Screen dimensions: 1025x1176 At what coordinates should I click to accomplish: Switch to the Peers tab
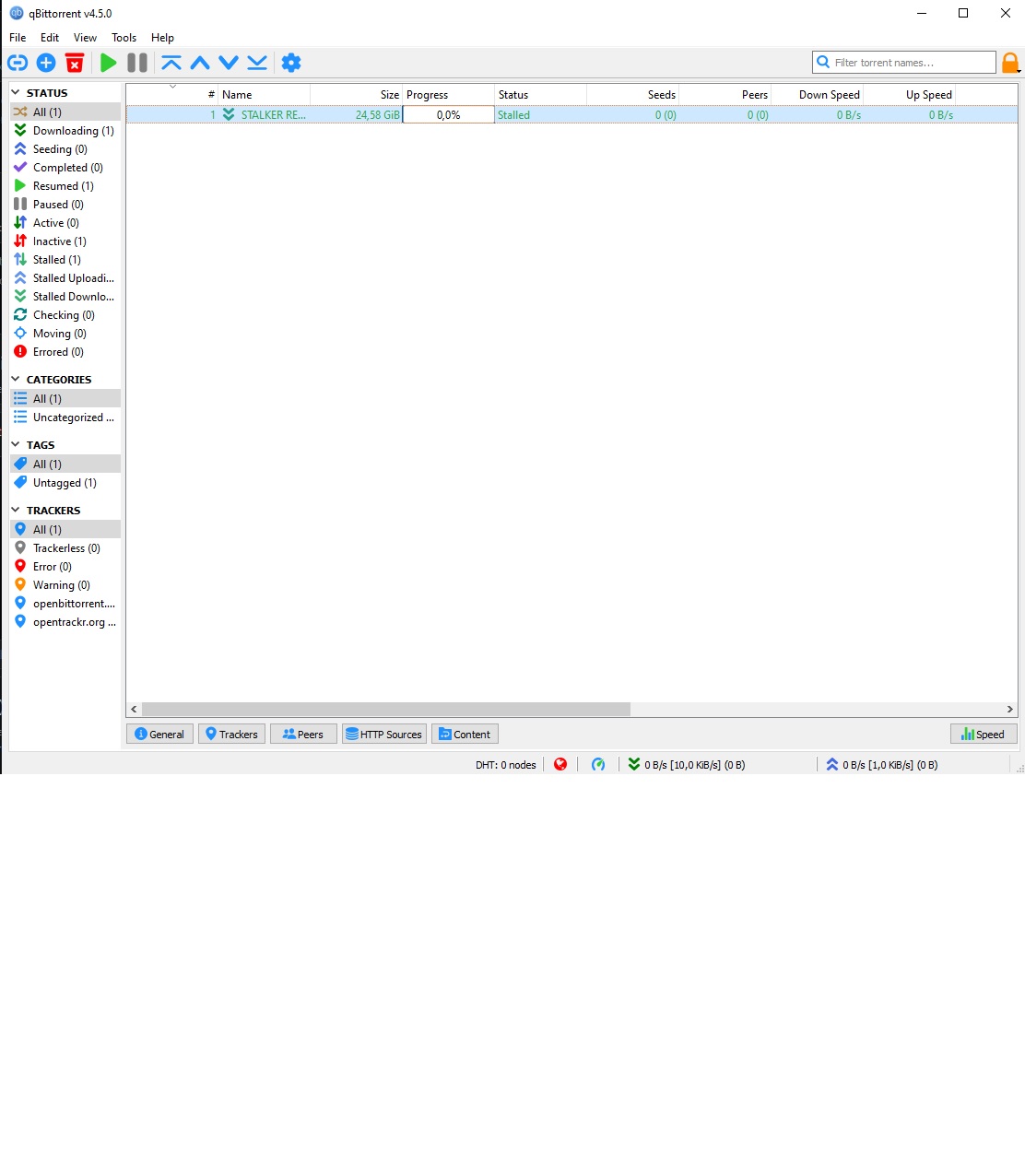click(302, 734)
